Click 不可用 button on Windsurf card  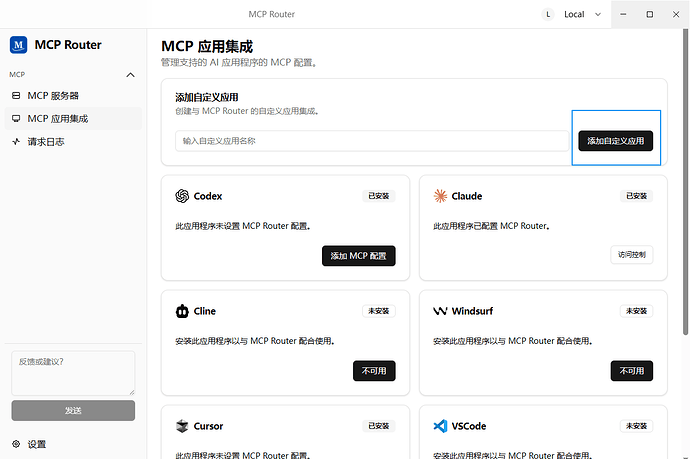[x=631, y=371]
